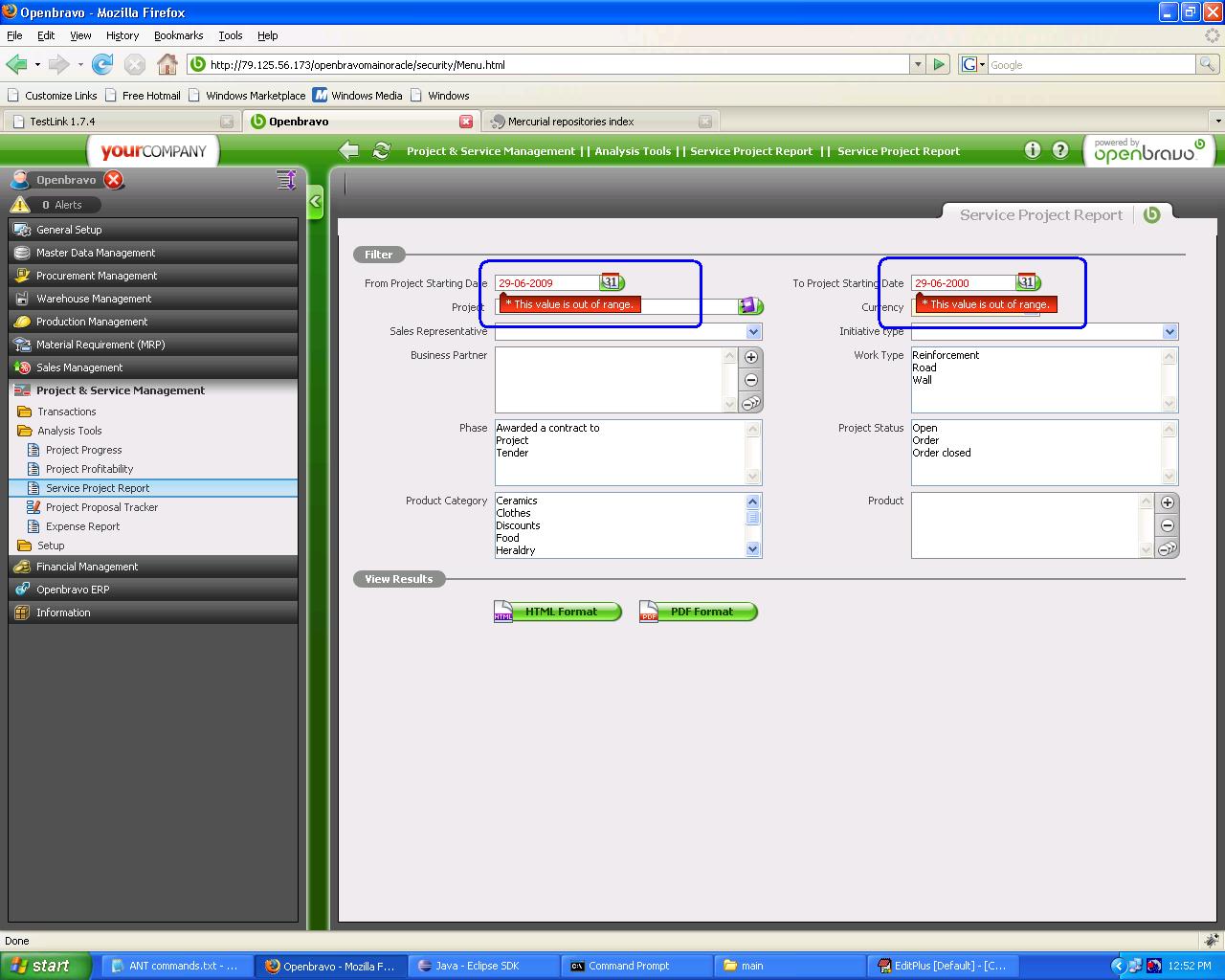Expand the Setup folder in menu
Image resolution: width=1225 pixels, height=980 pixels.
pos(51,546)
